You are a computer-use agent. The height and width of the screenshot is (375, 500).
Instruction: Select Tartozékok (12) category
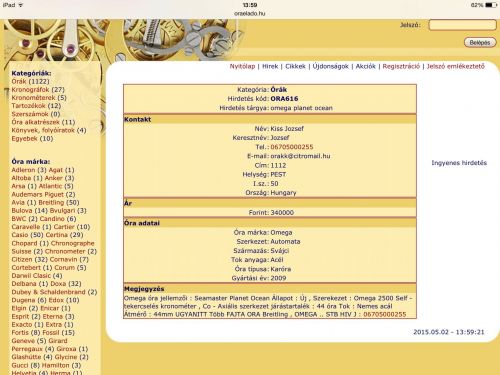coord(36,106)
